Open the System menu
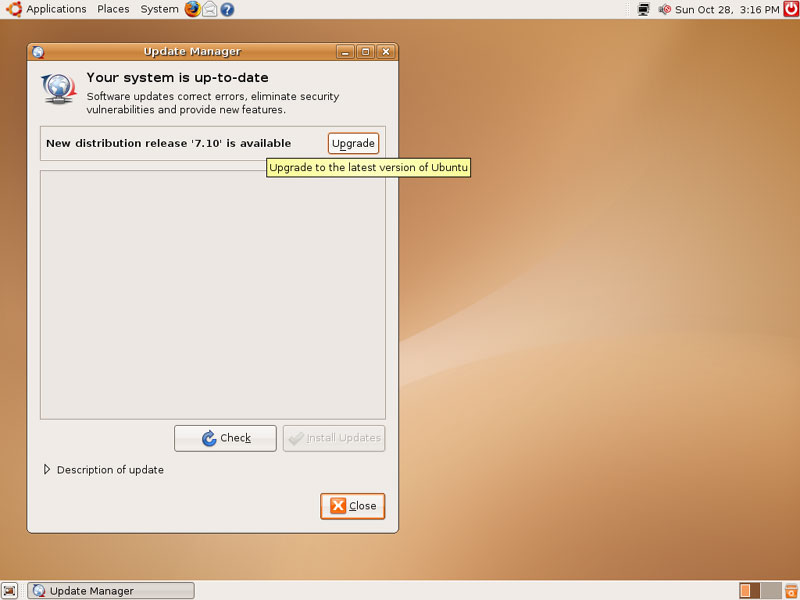Image resolution: width=800 pixels, height=600 pixels. pos(159,9)
